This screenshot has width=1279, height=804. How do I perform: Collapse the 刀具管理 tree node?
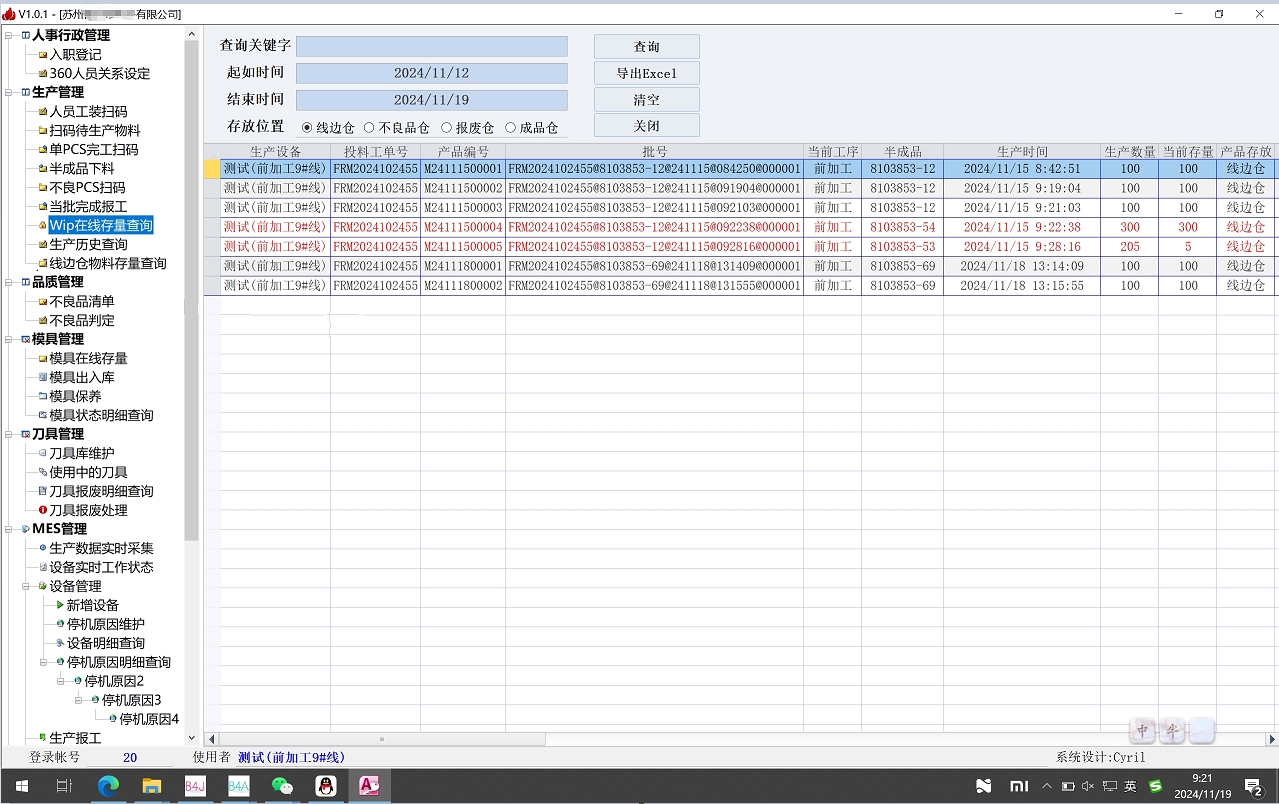pos(9,435)
